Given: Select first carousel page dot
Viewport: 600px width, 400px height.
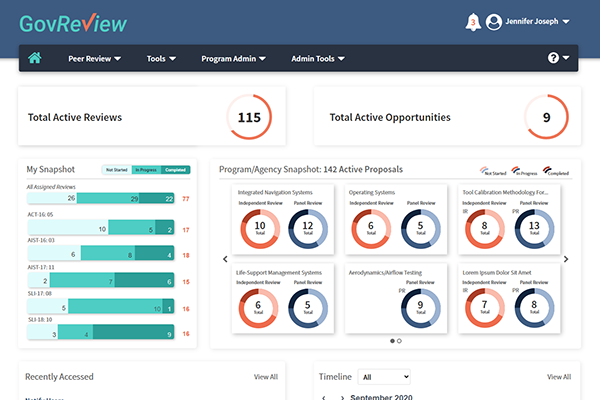Looking at the screenshot, I should point(392,341).
